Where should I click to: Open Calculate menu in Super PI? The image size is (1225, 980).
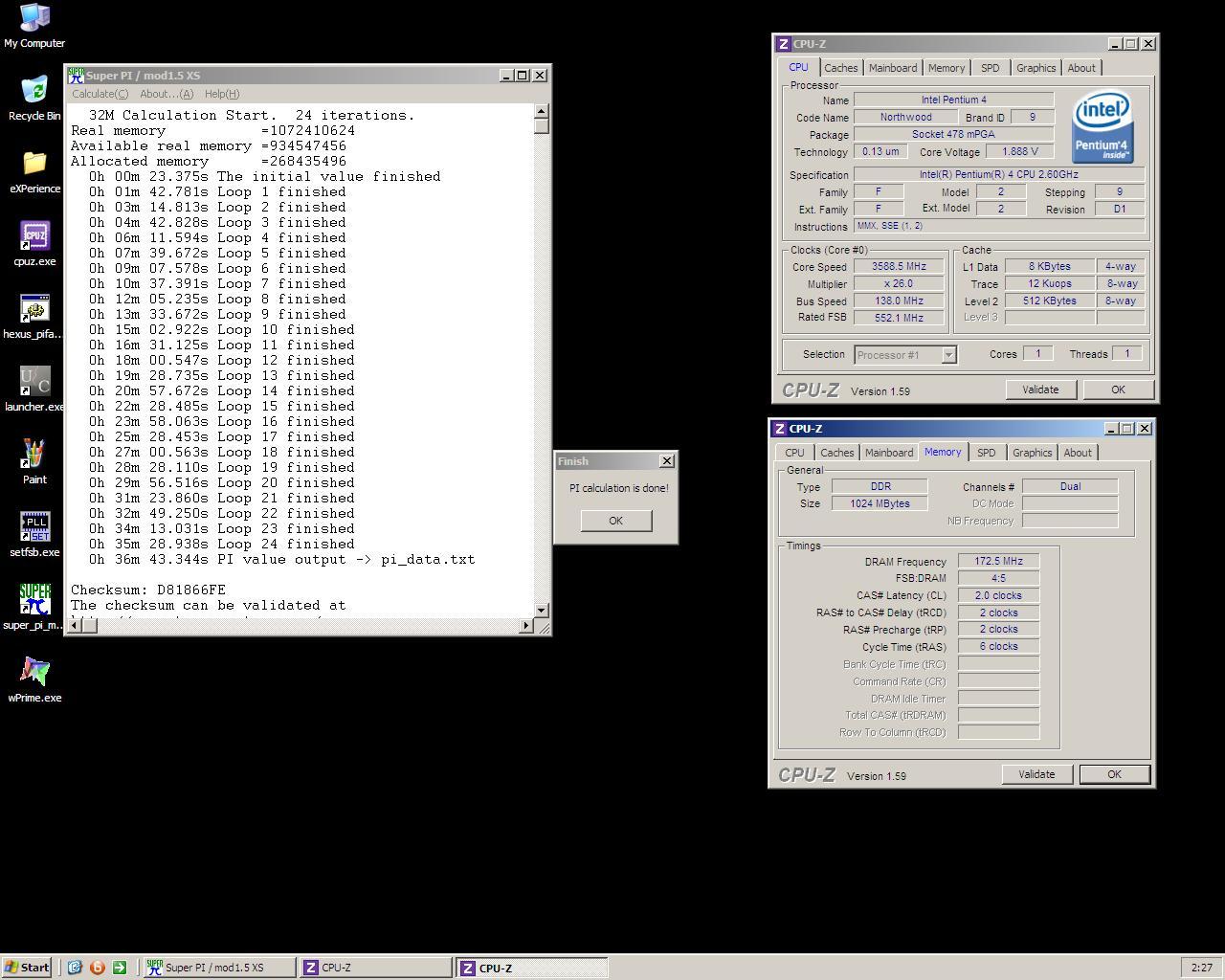pyautogui.click(x=100, y=94)
